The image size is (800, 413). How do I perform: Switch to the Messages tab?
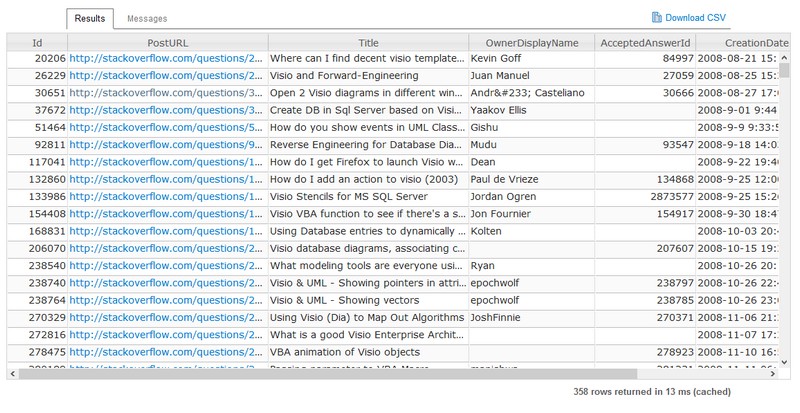coord(147,18)
